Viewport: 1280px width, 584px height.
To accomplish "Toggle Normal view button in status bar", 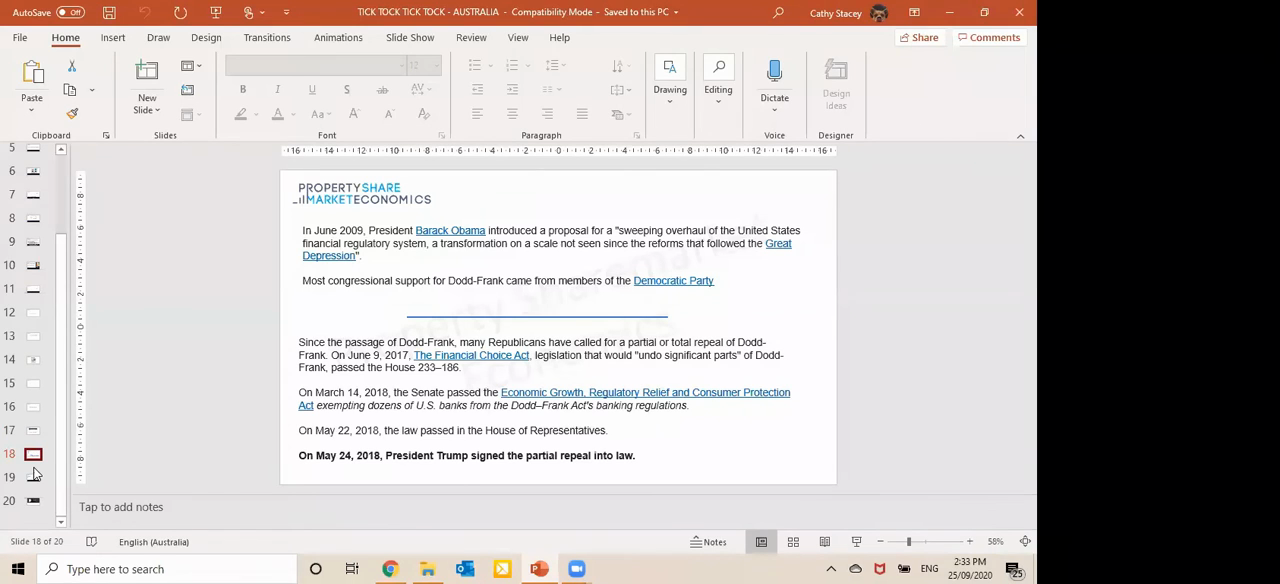I will [761, 542].
